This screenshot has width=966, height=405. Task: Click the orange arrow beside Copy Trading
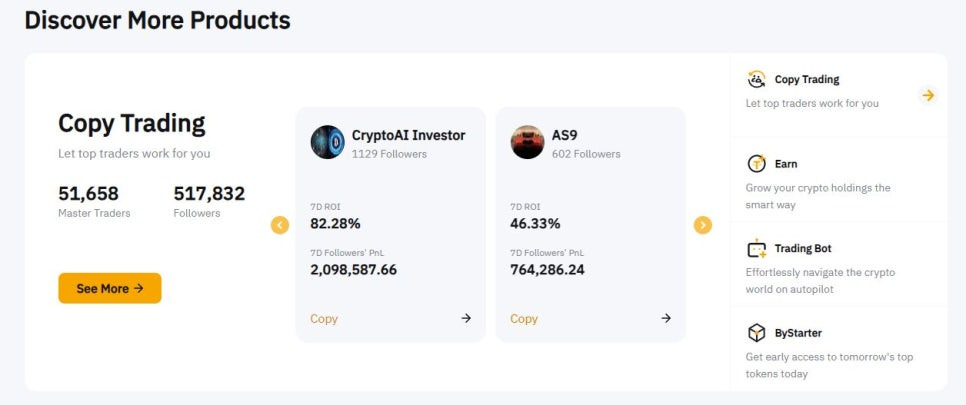click(928, 96)
